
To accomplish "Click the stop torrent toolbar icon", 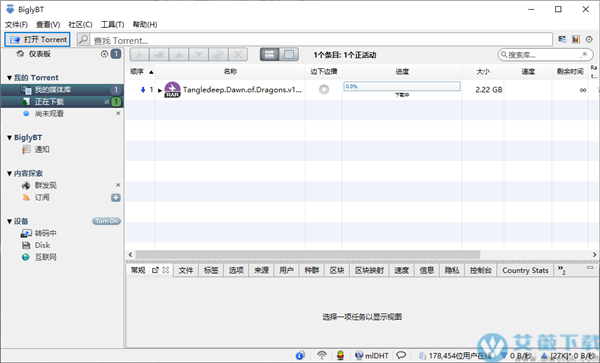I will (x=159, y=55).
